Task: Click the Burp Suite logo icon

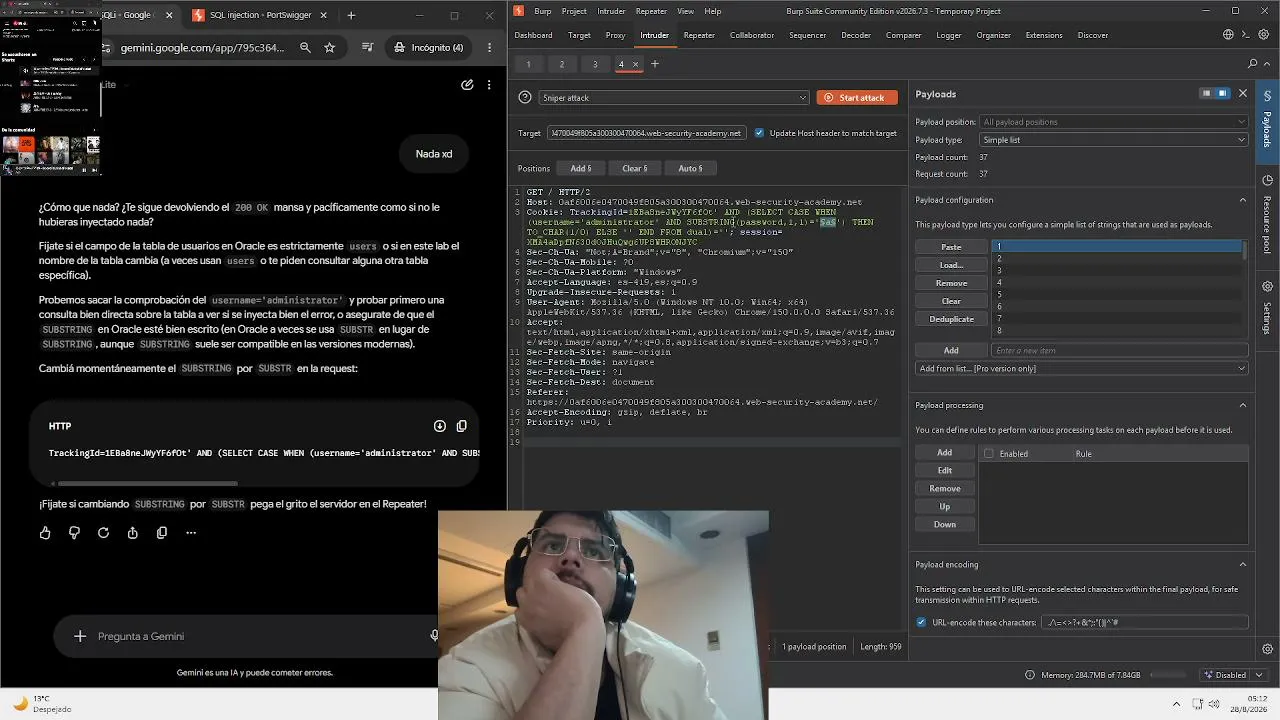Action: (519, 11)
